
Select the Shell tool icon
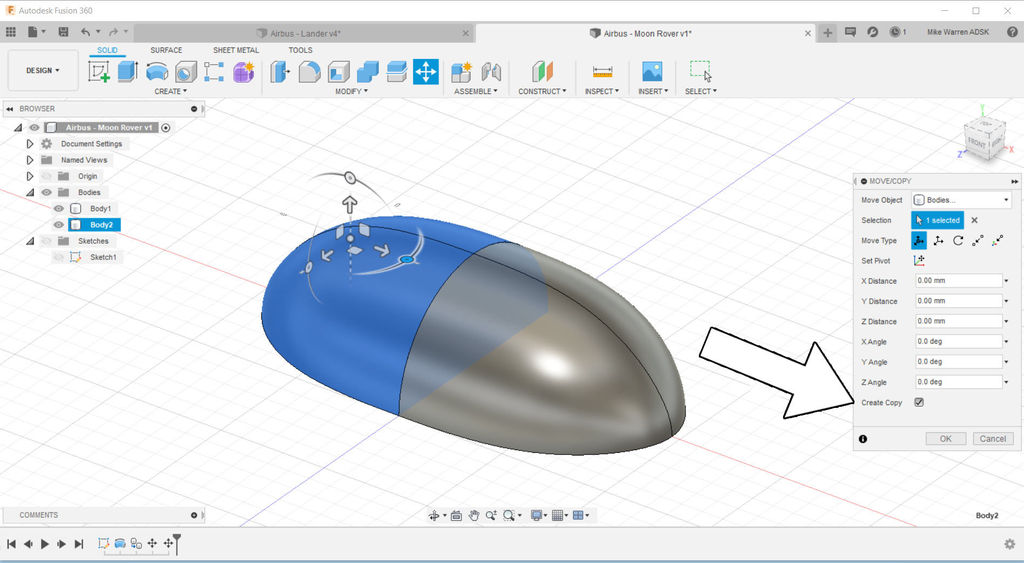pos(338,72)
